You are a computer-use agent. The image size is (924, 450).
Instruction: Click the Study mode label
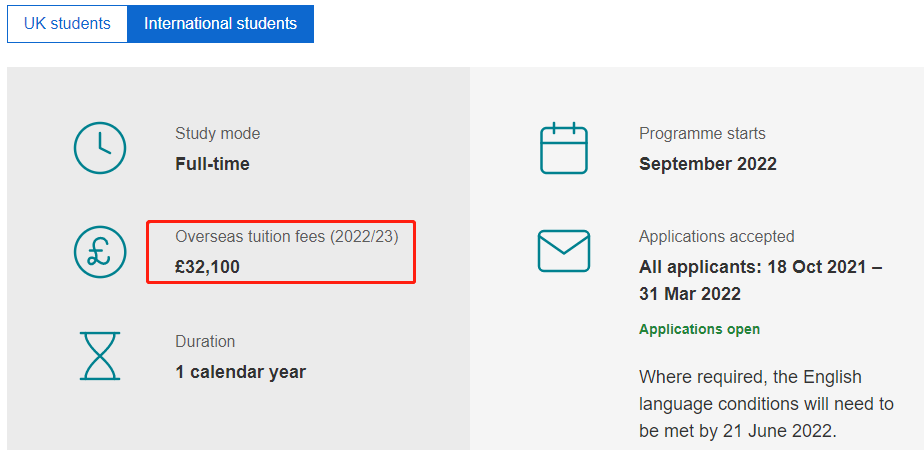tap(217, 134)
